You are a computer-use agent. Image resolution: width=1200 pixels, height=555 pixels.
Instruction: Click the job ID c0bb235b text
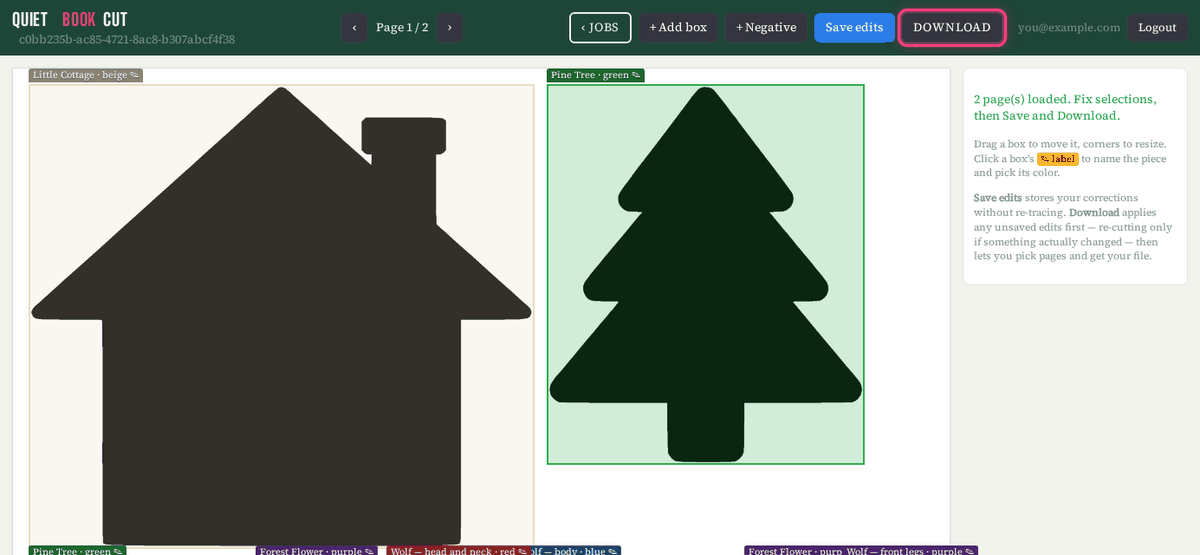tap(127, 40)
